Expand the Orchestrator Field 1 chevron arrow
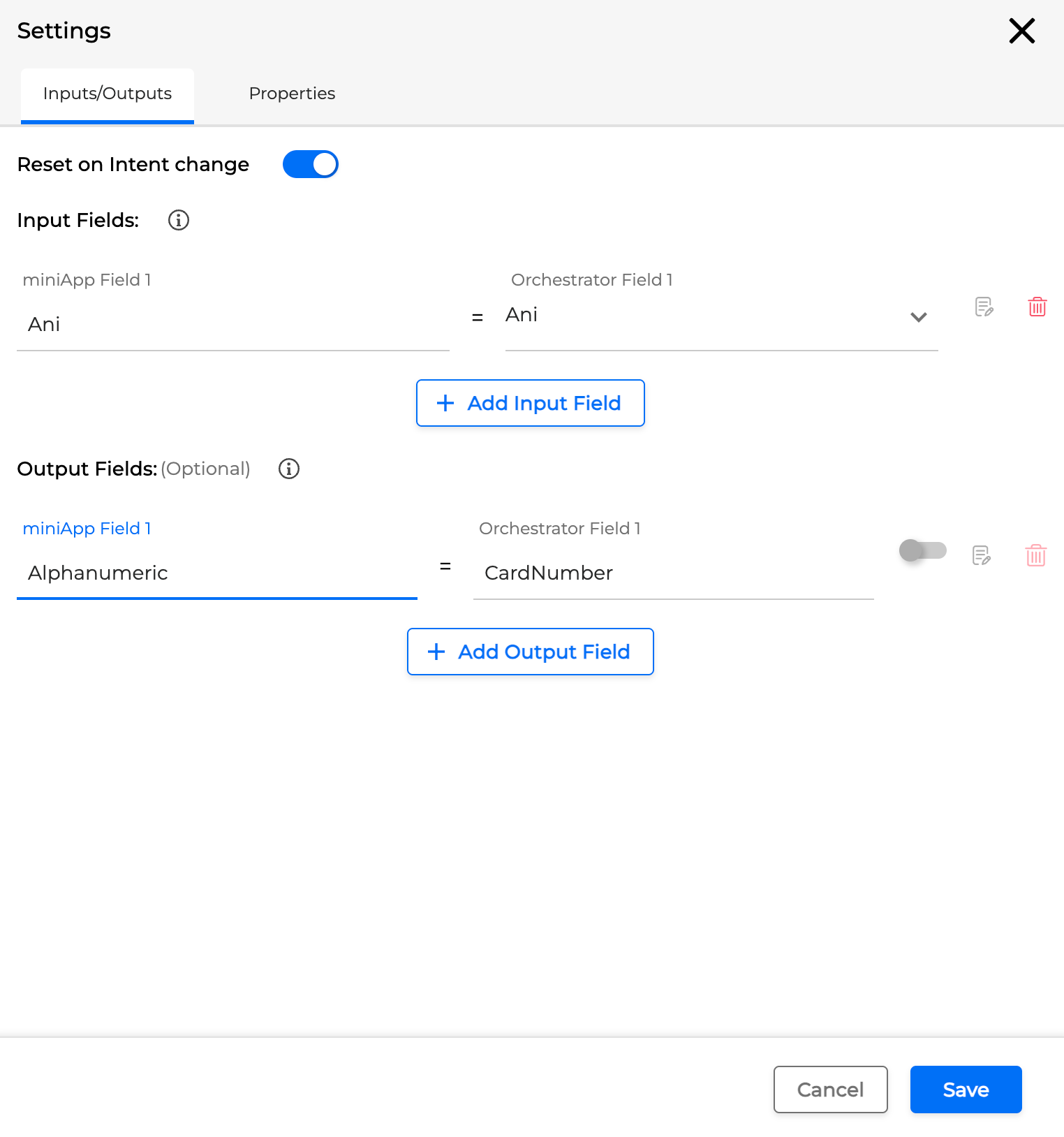Viewport: 1064px width, 1137px height. click(918, 317)
